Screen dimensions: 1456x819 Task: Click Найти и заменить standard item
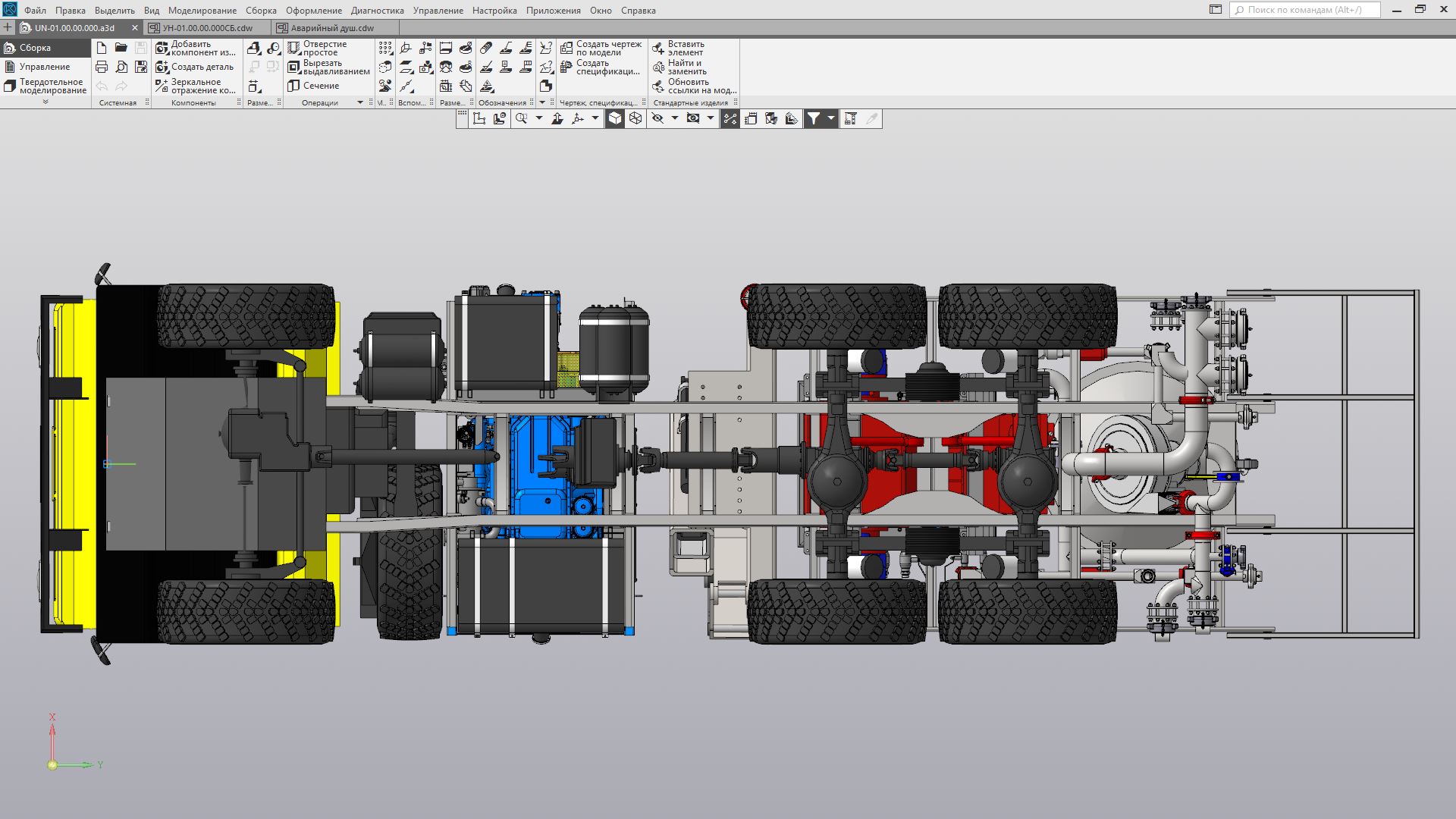(658, 67)
